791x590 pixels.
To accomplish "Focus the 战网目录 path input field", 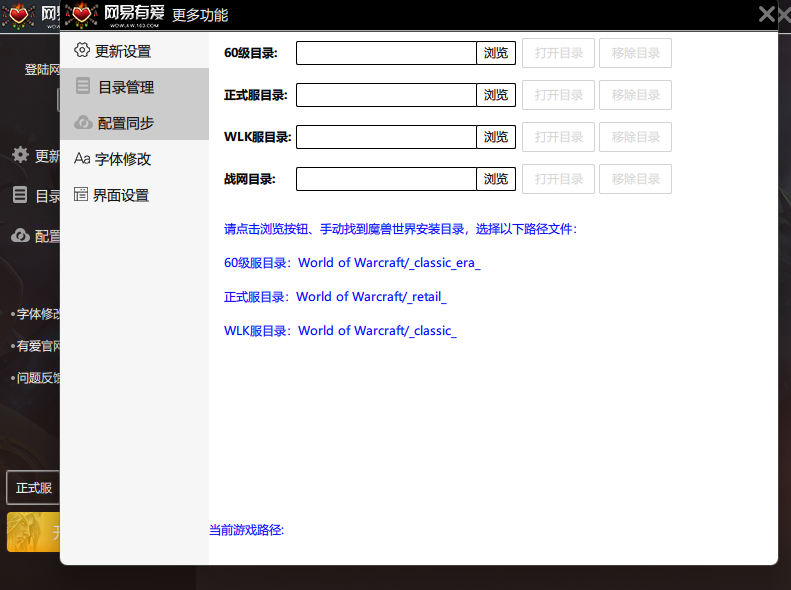I will click(x=386, y=179).
